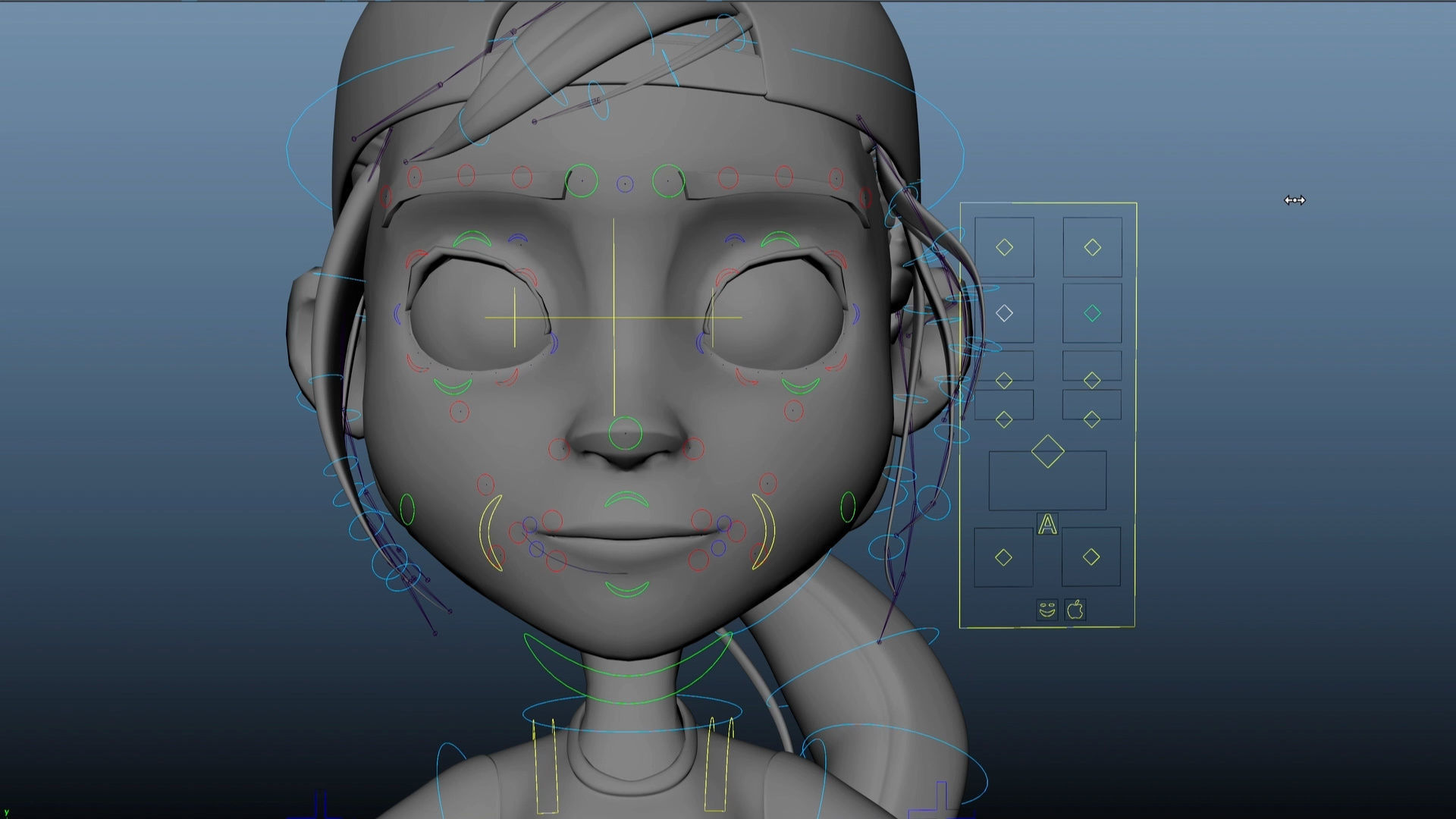The width and height of the screenshot is (1456, 819).
Task: Select top-left diamond control in panel
Action: [x=1004, y=247]
